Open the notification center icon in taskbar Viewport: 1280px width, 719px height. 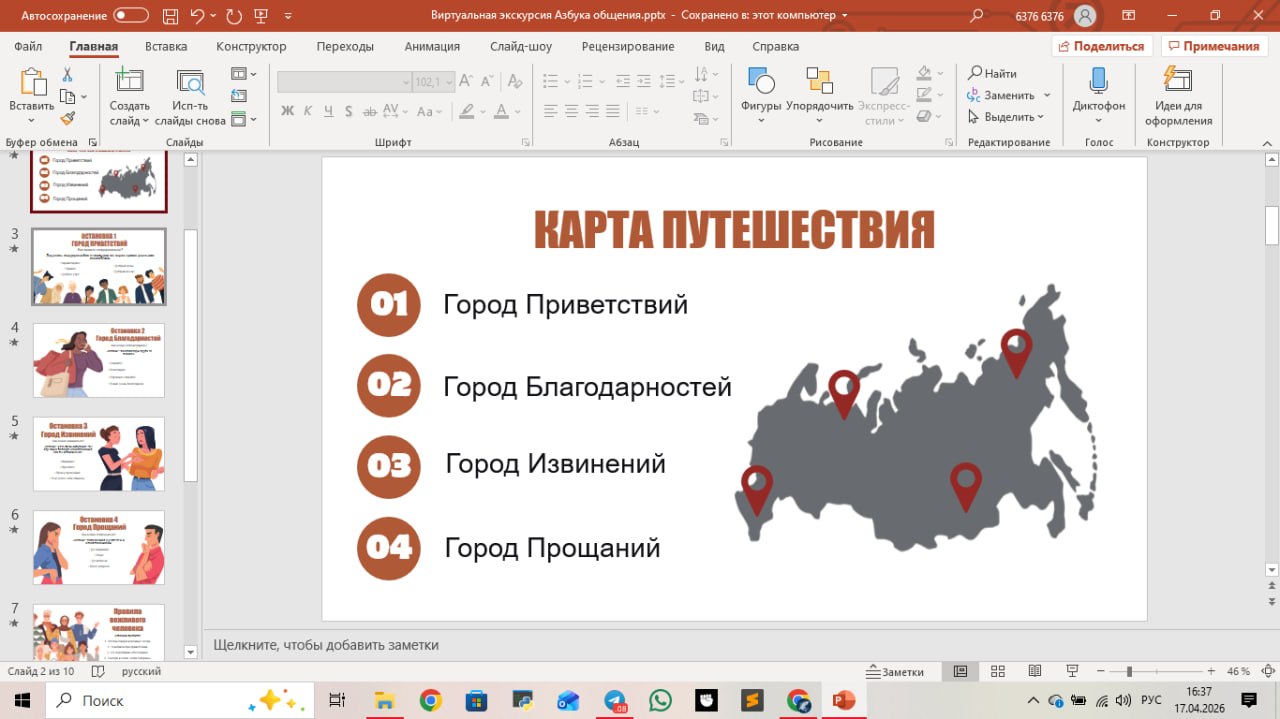[x=1248, y=700]
